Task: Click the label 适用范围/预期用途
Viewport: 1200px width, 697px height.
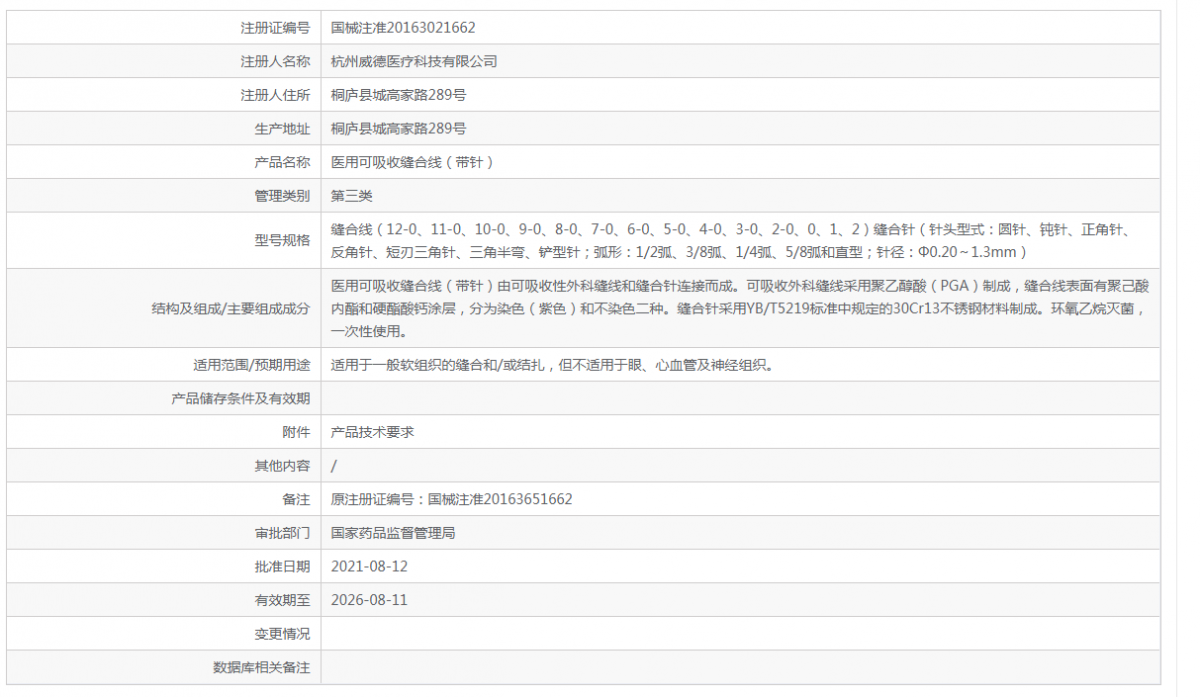Action: click(x=252, y=365)
